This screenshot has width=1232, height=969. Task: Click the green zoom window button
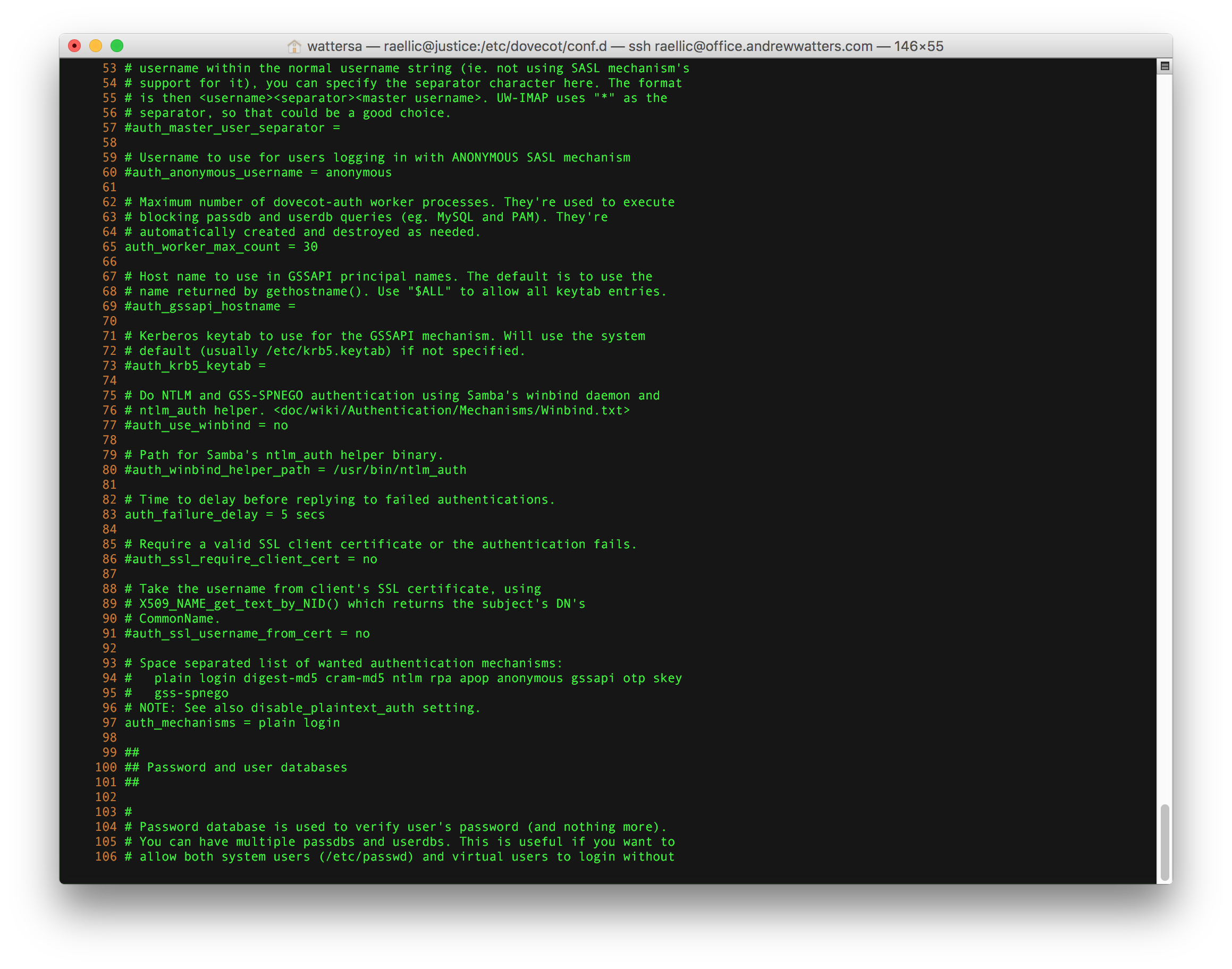(117, 46)
